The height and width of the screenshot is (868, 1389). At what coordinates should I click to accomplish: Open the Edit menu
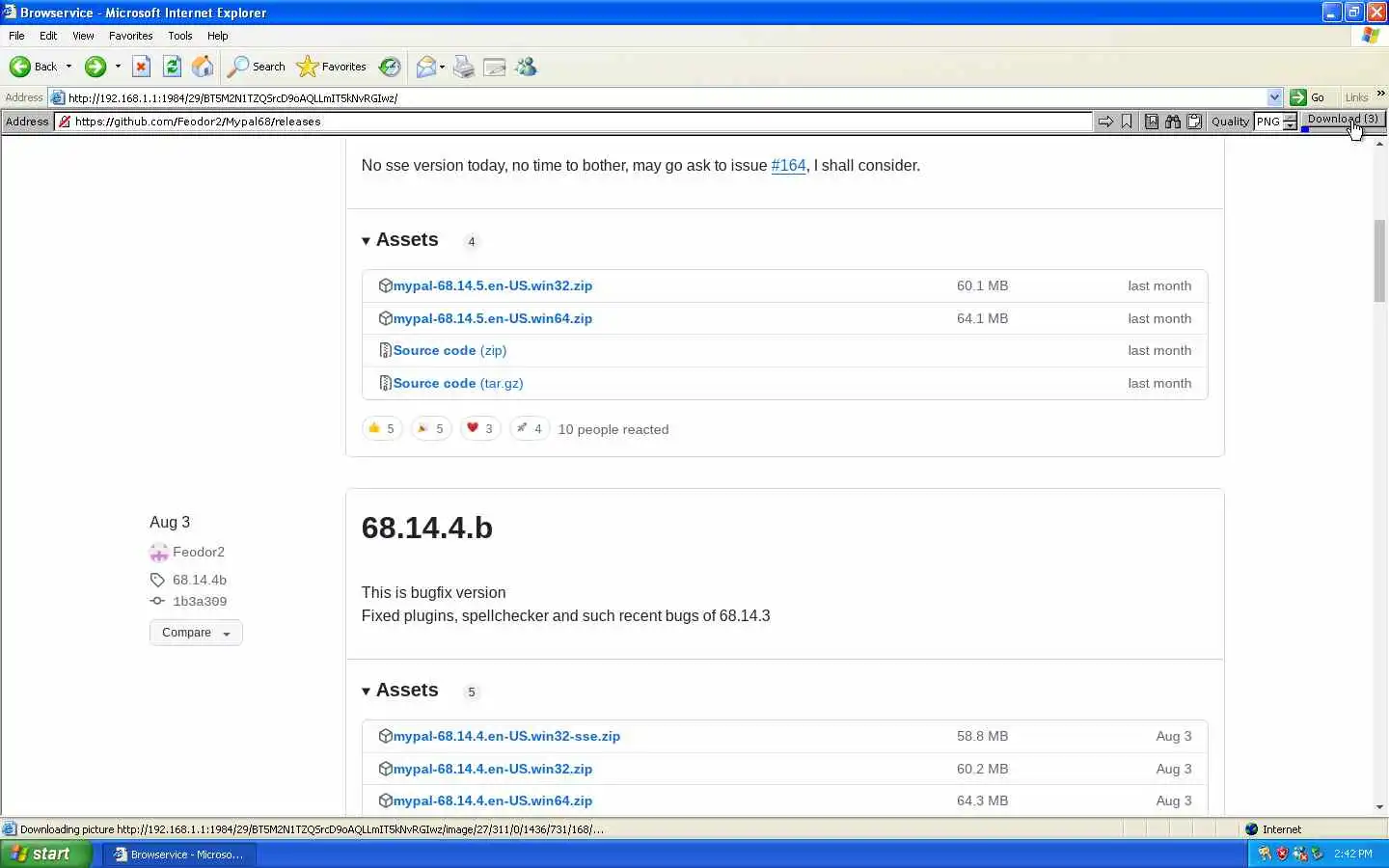click(x=48, y=36)
